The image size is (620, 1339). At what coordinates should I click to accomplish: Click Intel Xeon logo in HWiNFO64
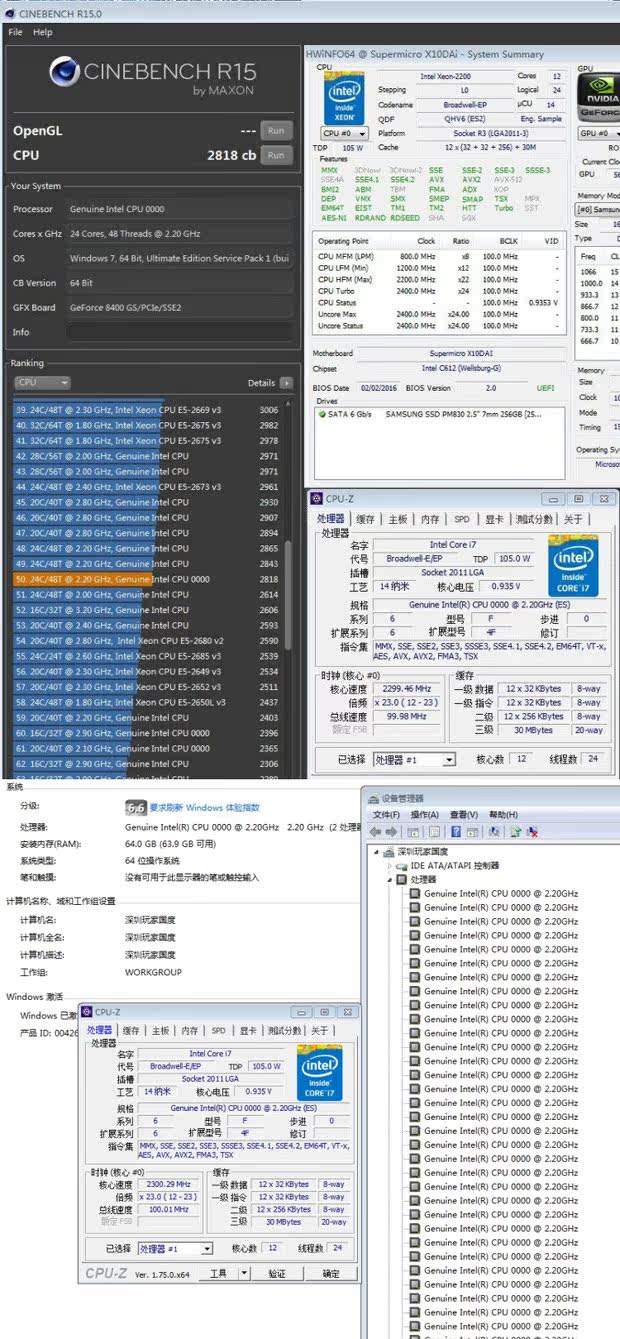342,99
